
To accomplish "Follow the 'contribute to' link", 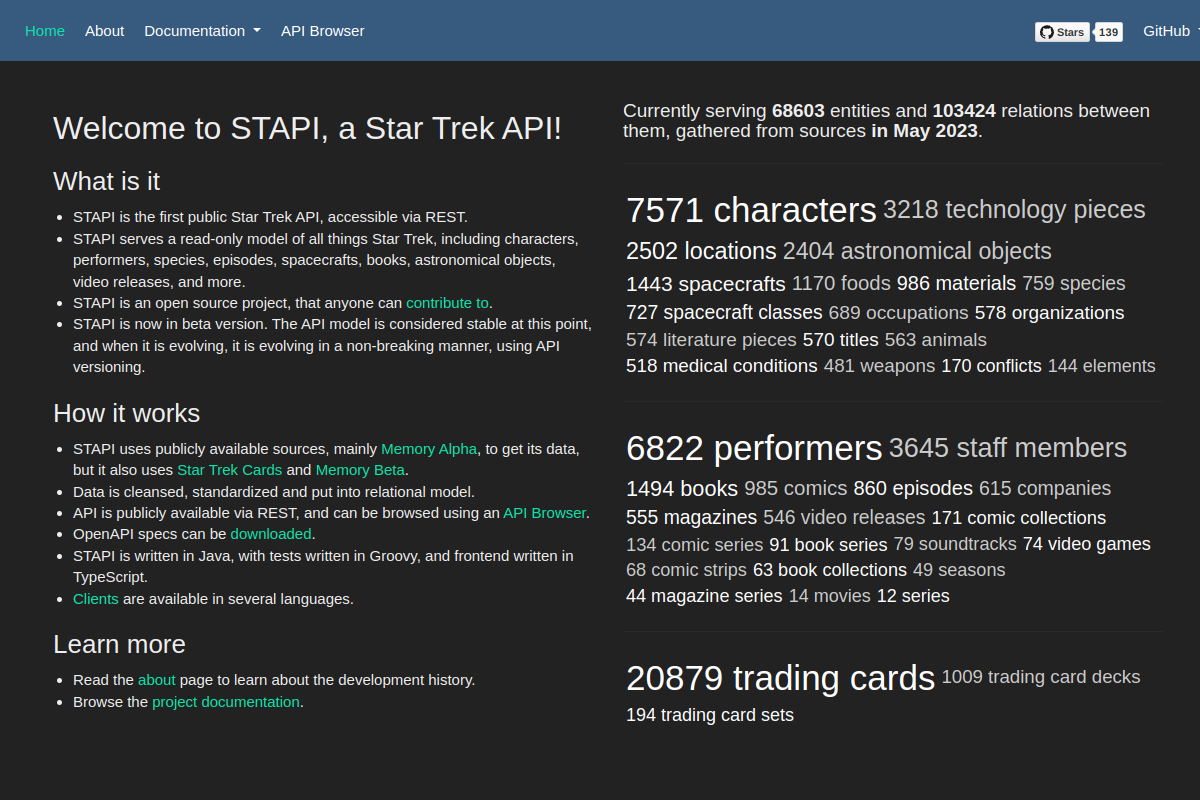I will (x=447, y=302).
